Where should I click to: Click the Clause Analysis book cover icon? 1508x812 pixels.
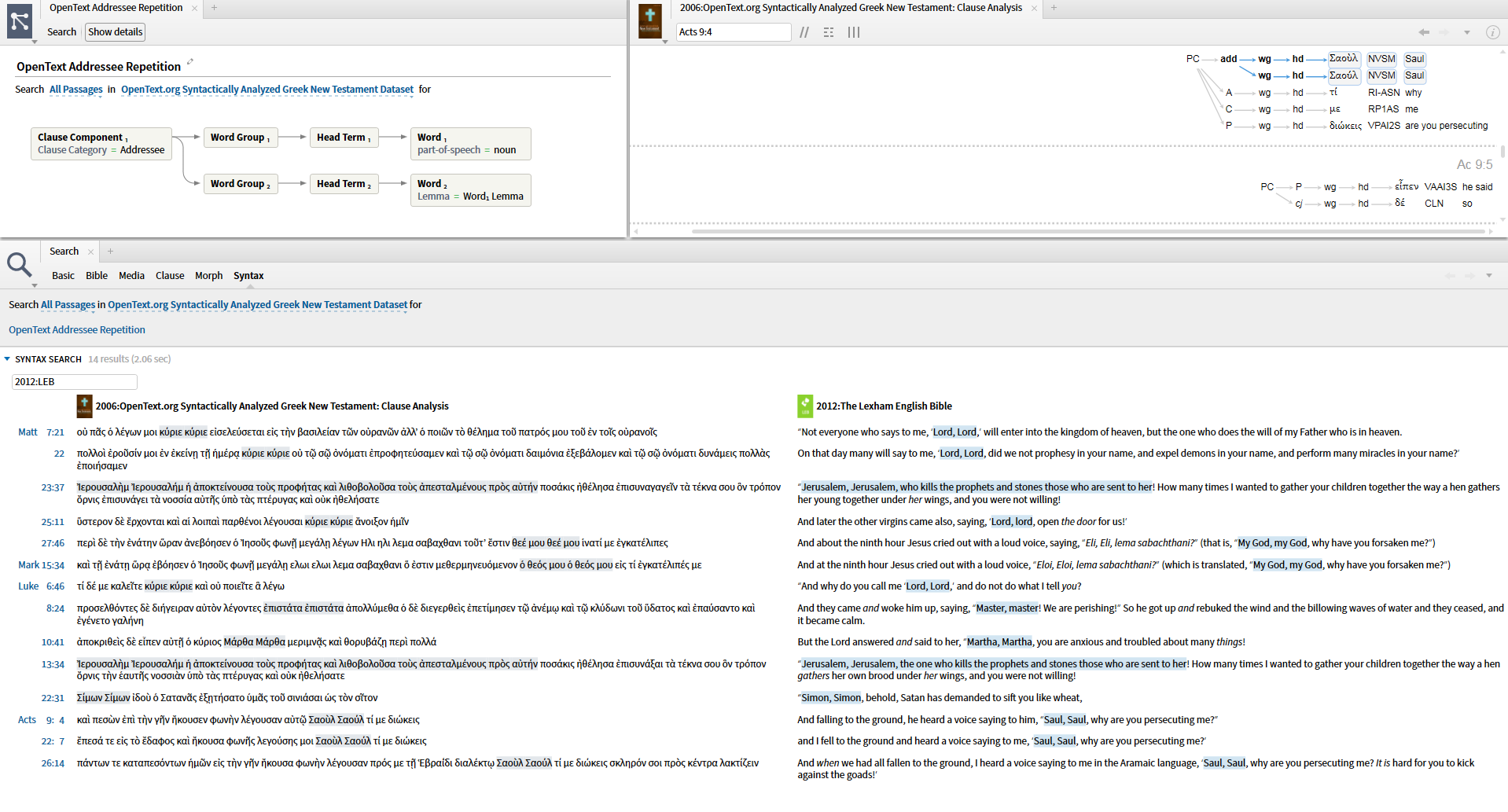649,21
